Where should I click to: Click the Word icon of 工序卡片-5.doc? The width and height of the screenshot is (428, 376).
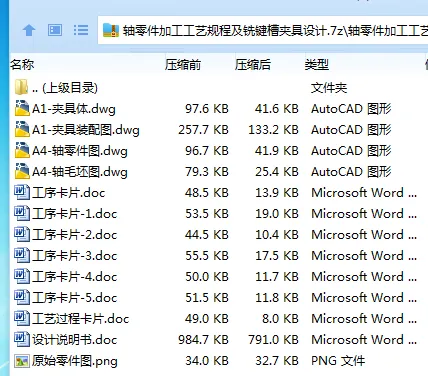(x=22, y=297)
